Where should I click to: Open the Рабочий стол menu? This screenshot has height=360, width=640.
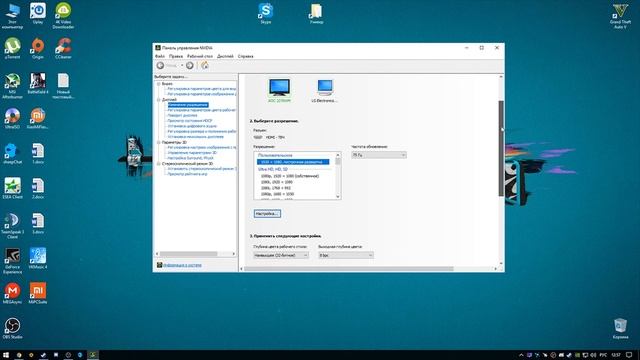pos(200,56)
